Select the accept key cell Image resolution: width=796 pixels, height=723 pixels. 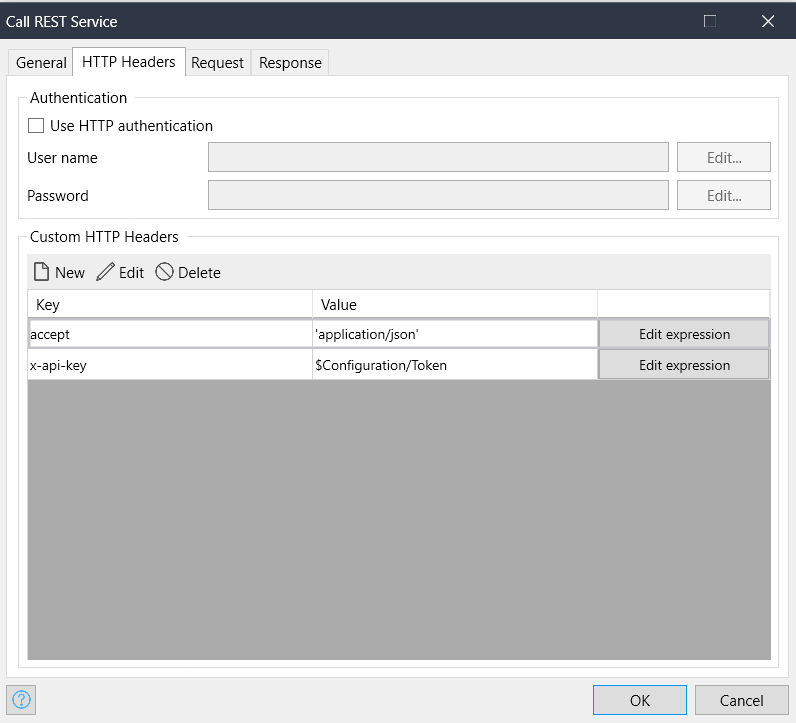tap(169, 334)
